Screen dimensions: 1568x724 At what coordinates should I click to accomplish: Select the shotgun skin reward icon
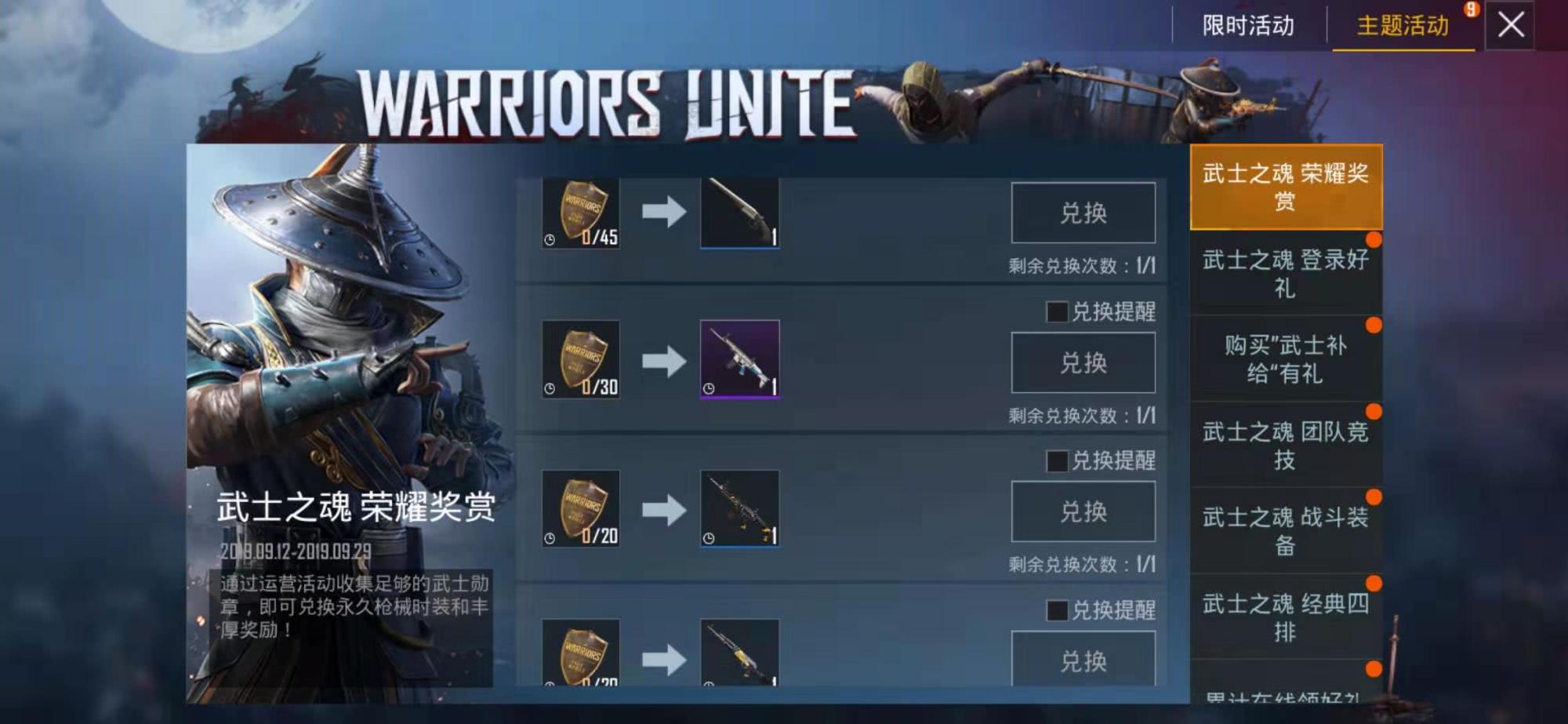(x=739, y=213)
